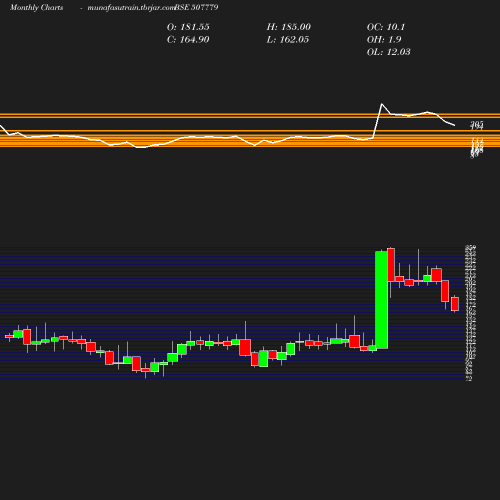500x500 pixels.
Task: Click the 'Monthly Charts' title text
Action: pyautogui.click(x=37, y=8)
